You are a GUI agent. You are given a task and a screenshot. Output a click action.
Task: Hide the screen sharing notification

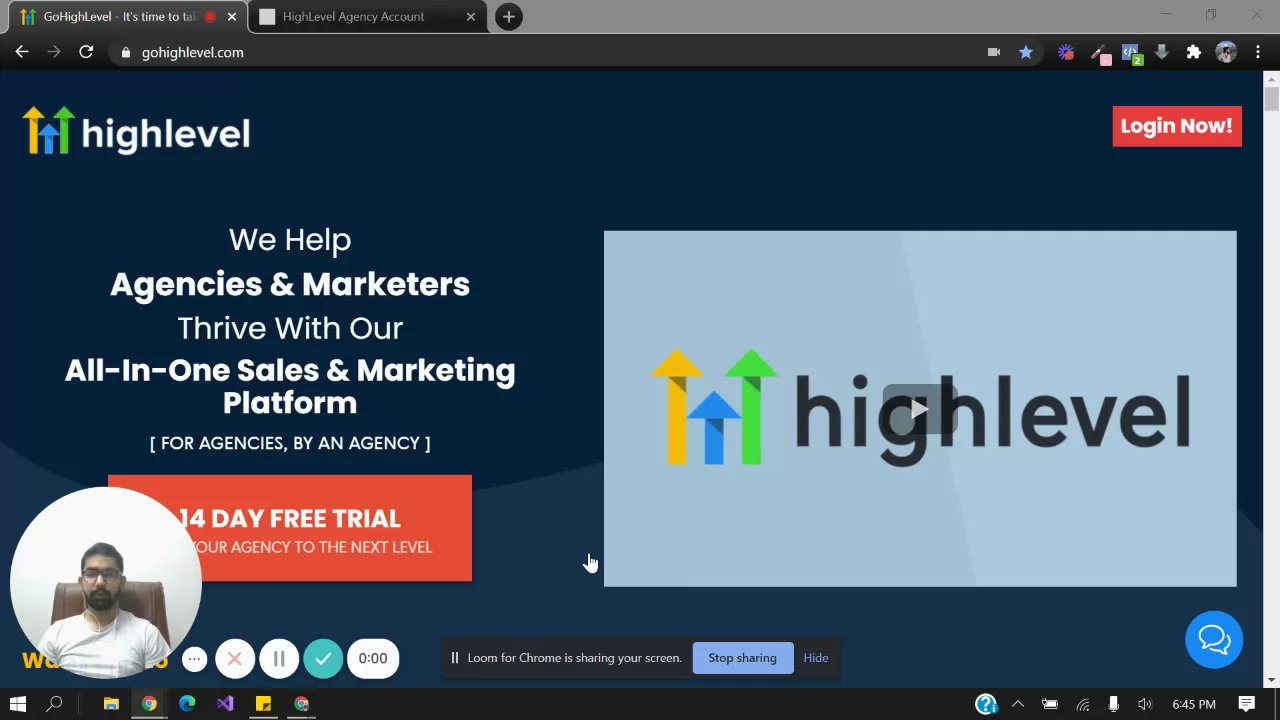click(x=816, y=658)
